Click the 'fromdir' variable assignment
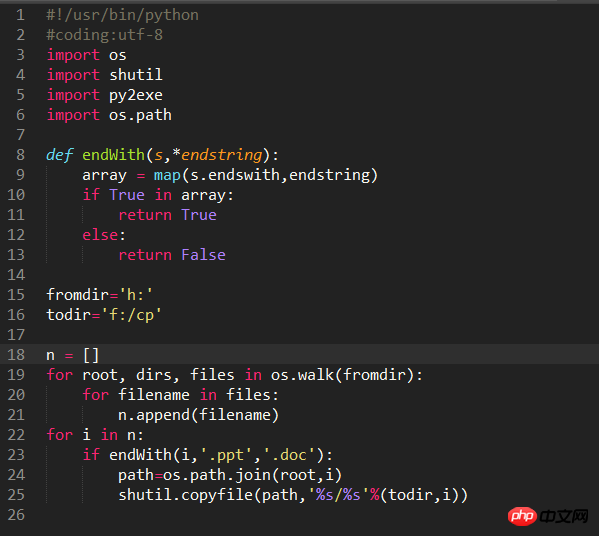The width and height of the screenshot is (599, 536). coord(78,295)
